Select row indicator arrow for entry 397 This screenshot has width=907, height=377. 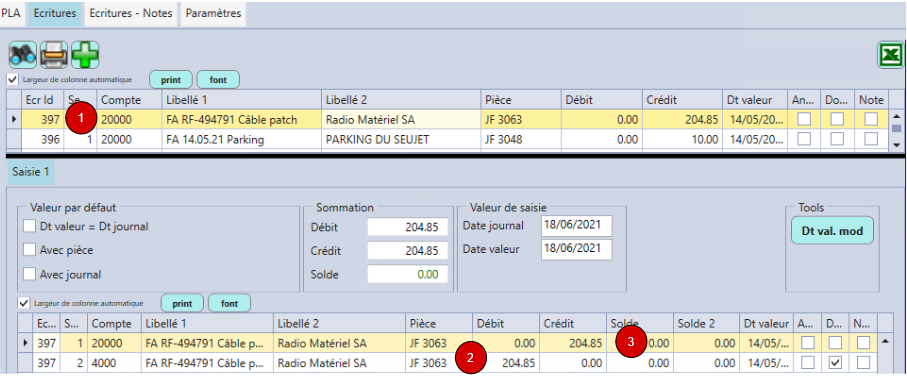(13, 120)
